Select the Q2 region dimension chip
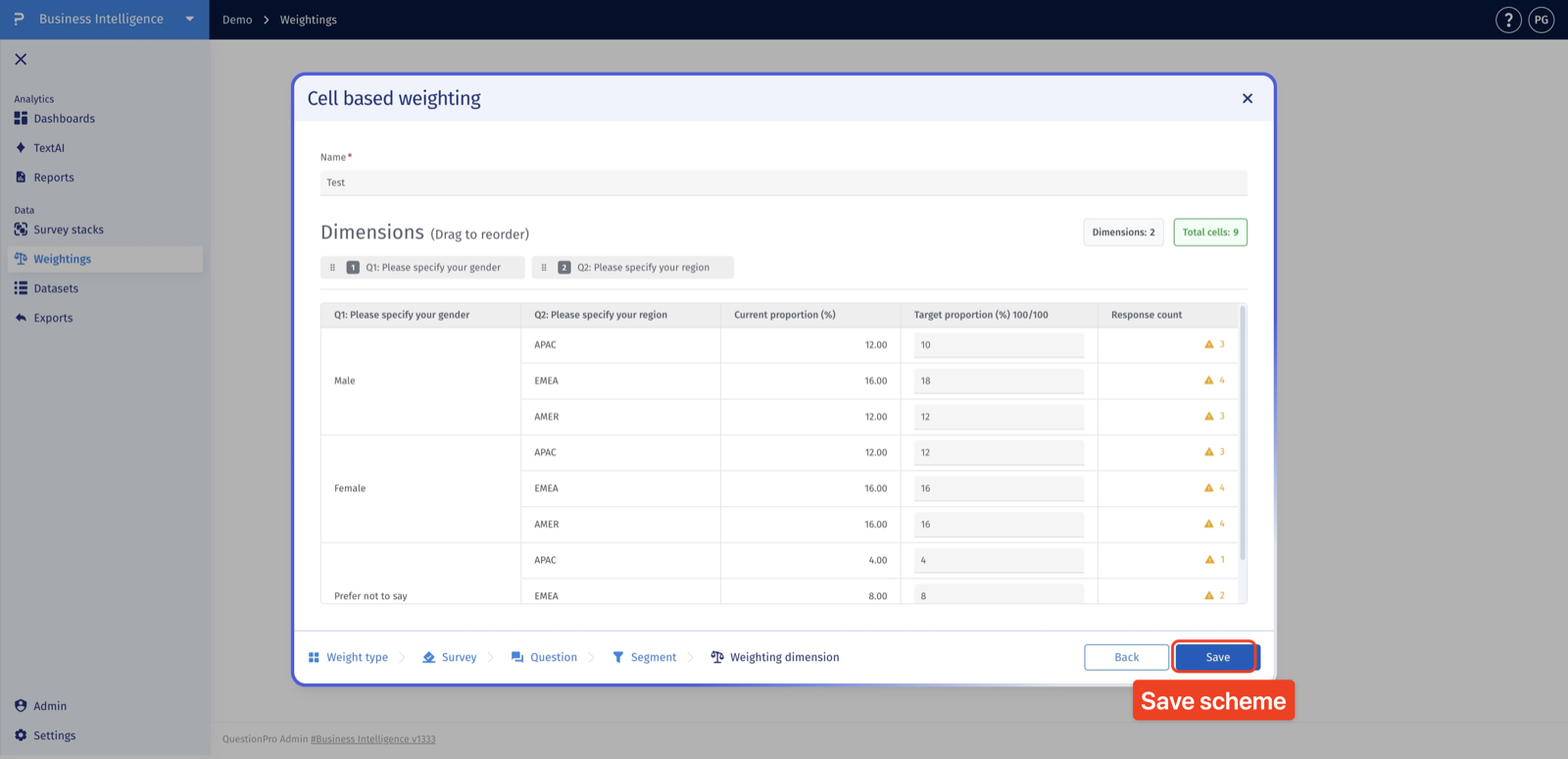 (x=632, y=268)
